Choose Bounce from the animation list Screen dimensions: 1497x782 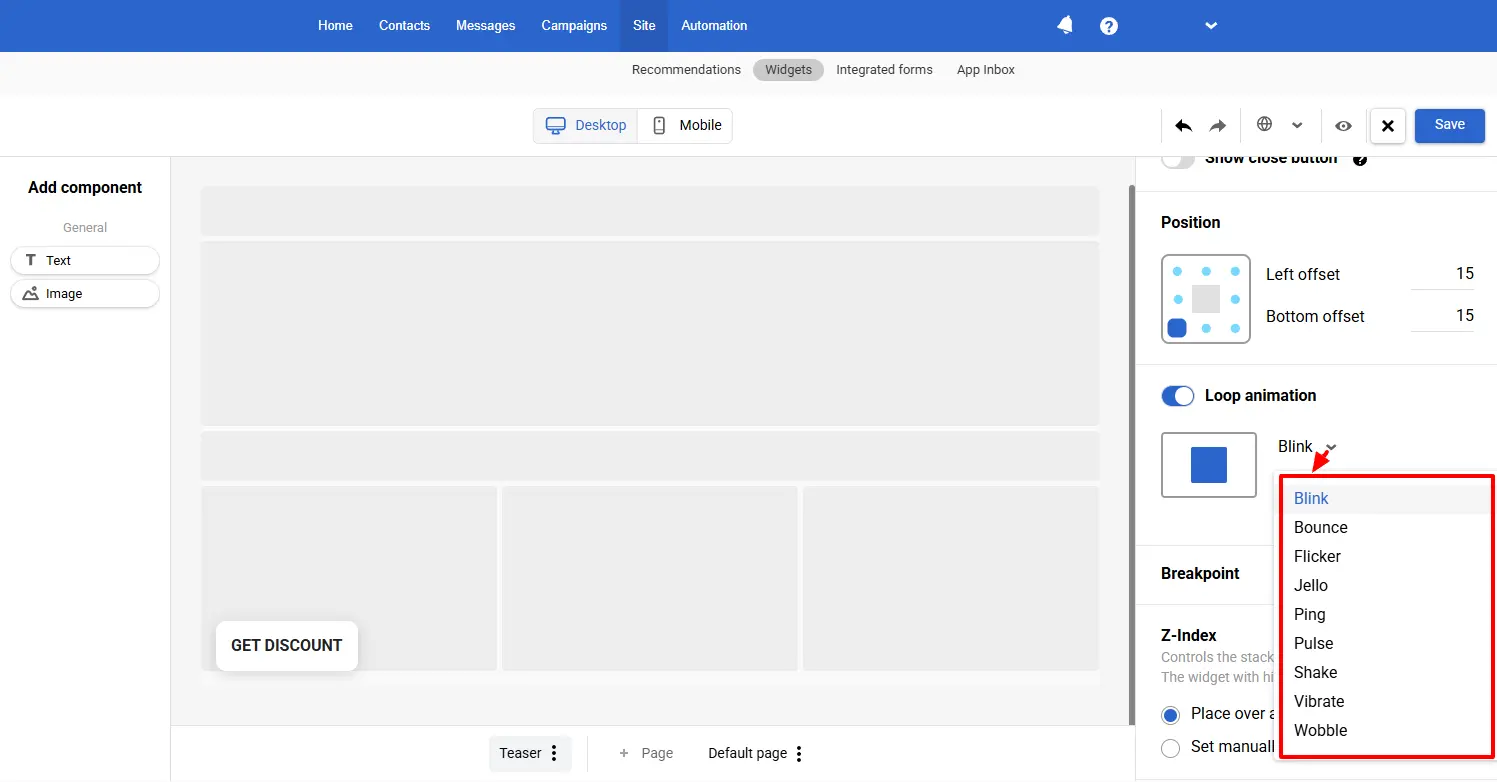pos(1320,527)
